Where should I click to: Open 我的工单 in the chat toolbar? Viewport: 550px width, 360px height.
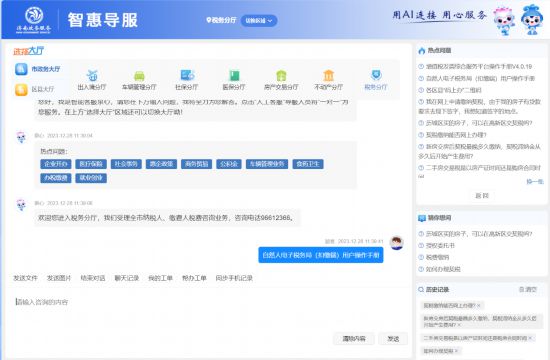160,278
